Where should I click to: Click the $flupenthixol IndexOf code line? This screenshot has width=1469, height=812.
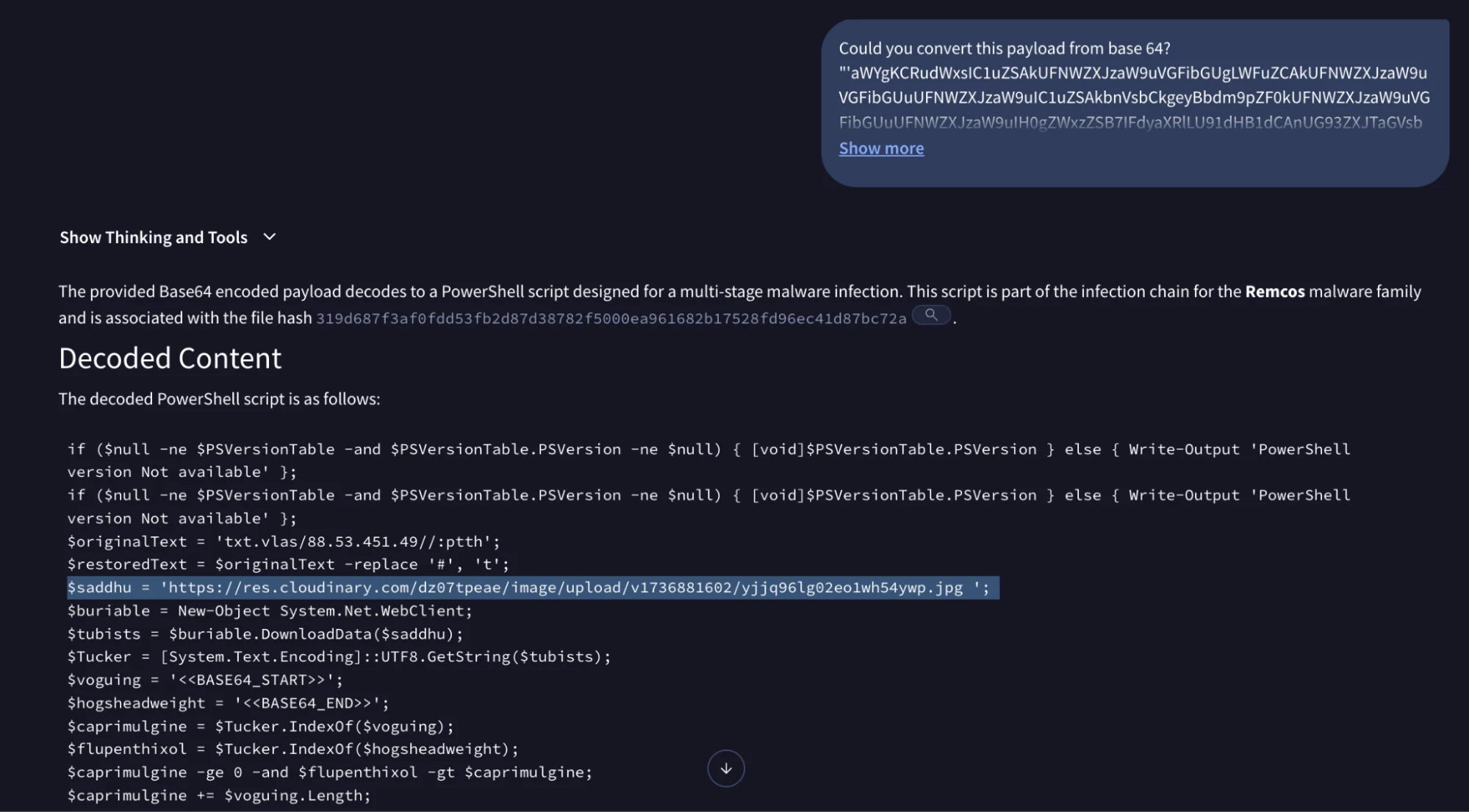pyautogui.click(x=292, y=749)
